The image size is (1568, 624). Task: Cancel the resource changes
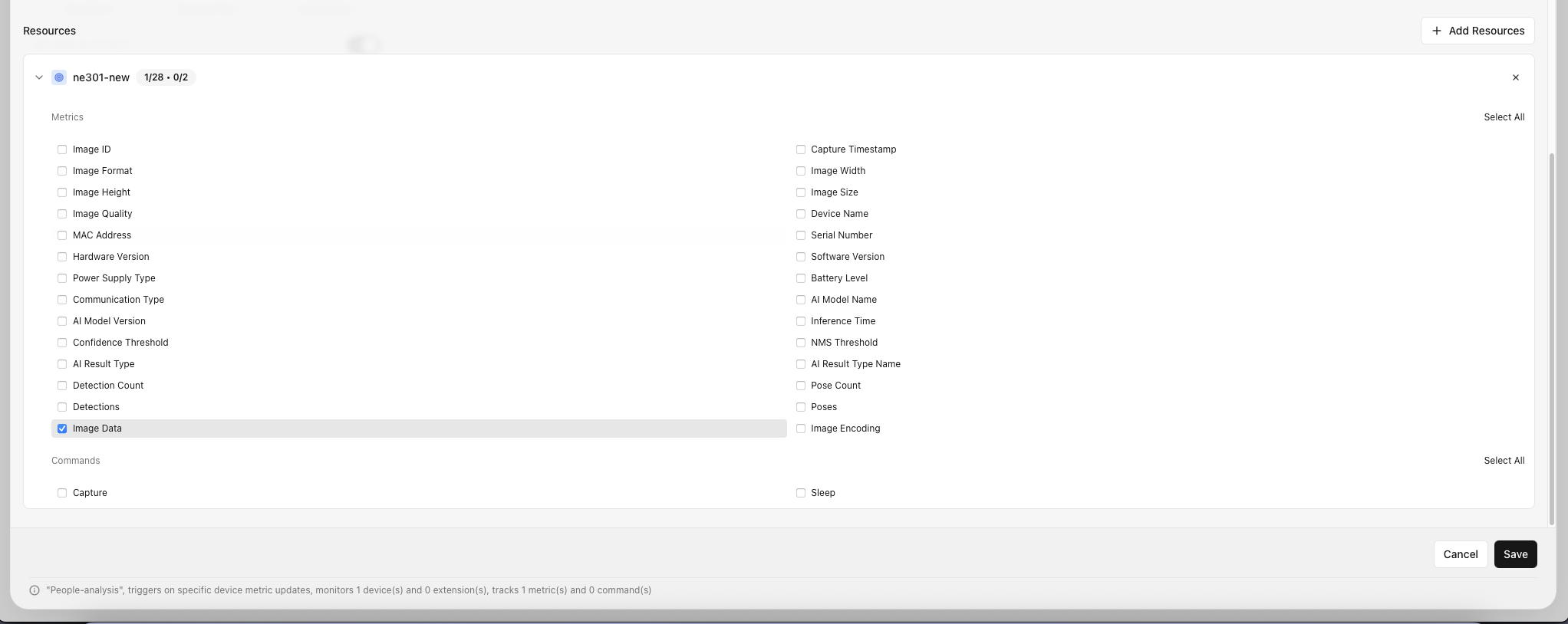coord(1460,554)
